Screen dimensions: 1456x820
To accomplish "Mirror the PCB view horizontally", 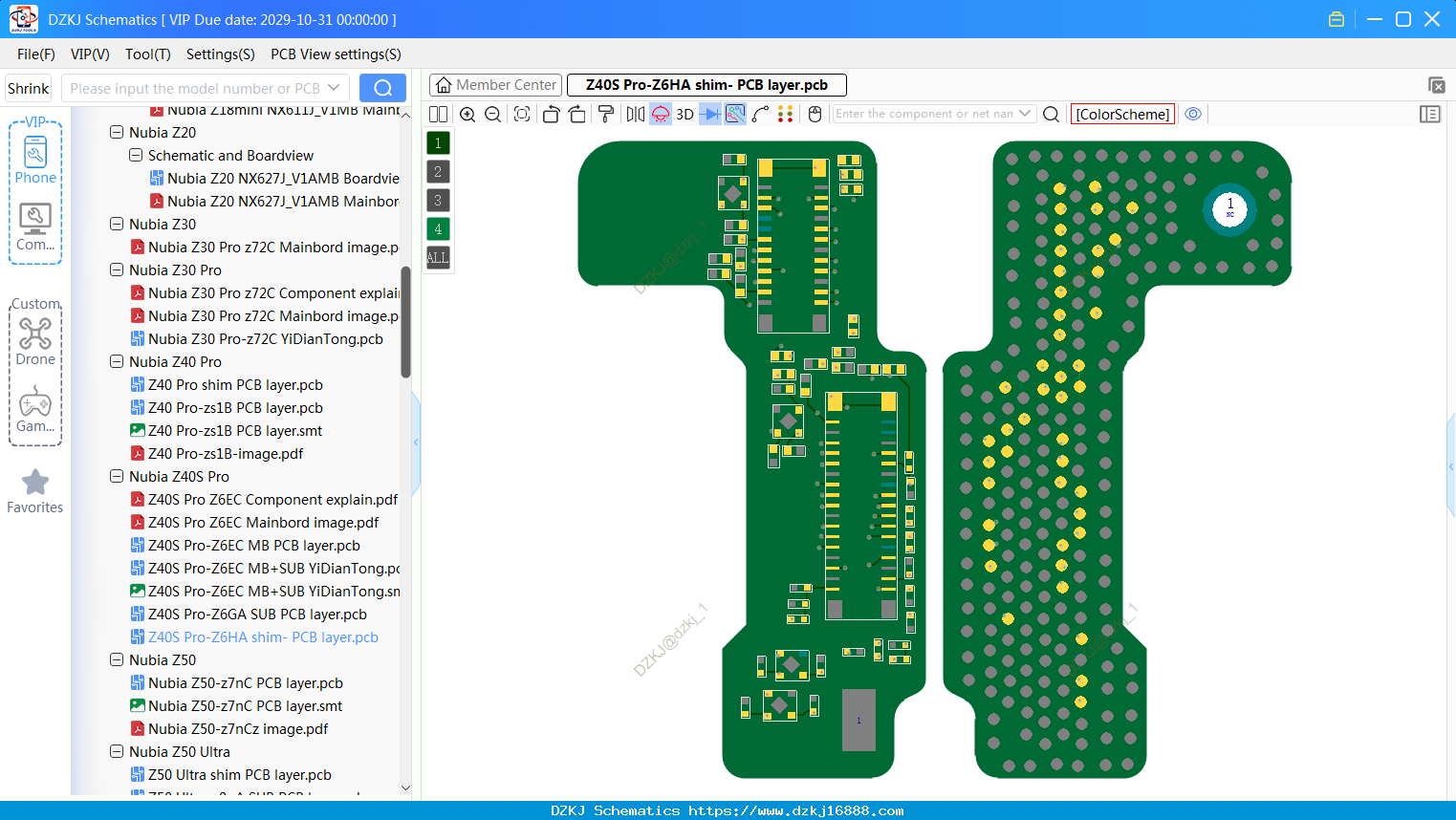I will point(636,115).
